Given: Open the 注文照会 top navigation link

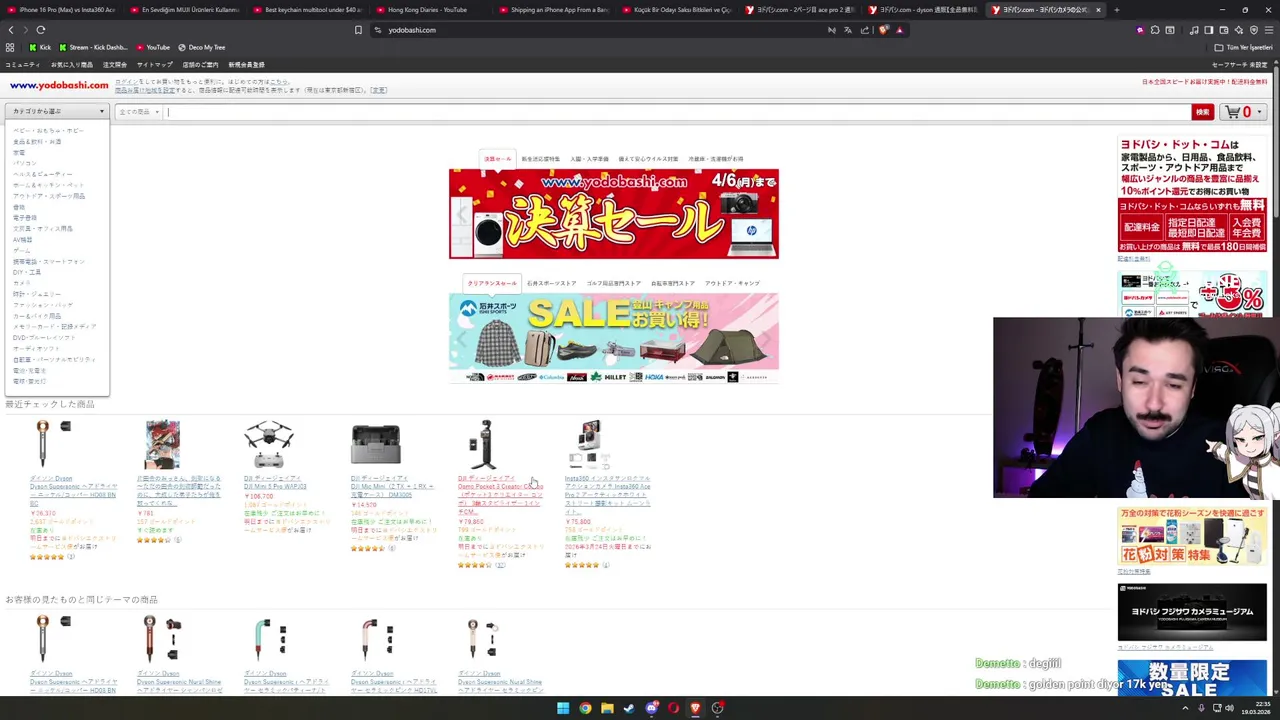Looking at the screenshot, I should click(x=114, y=65).
